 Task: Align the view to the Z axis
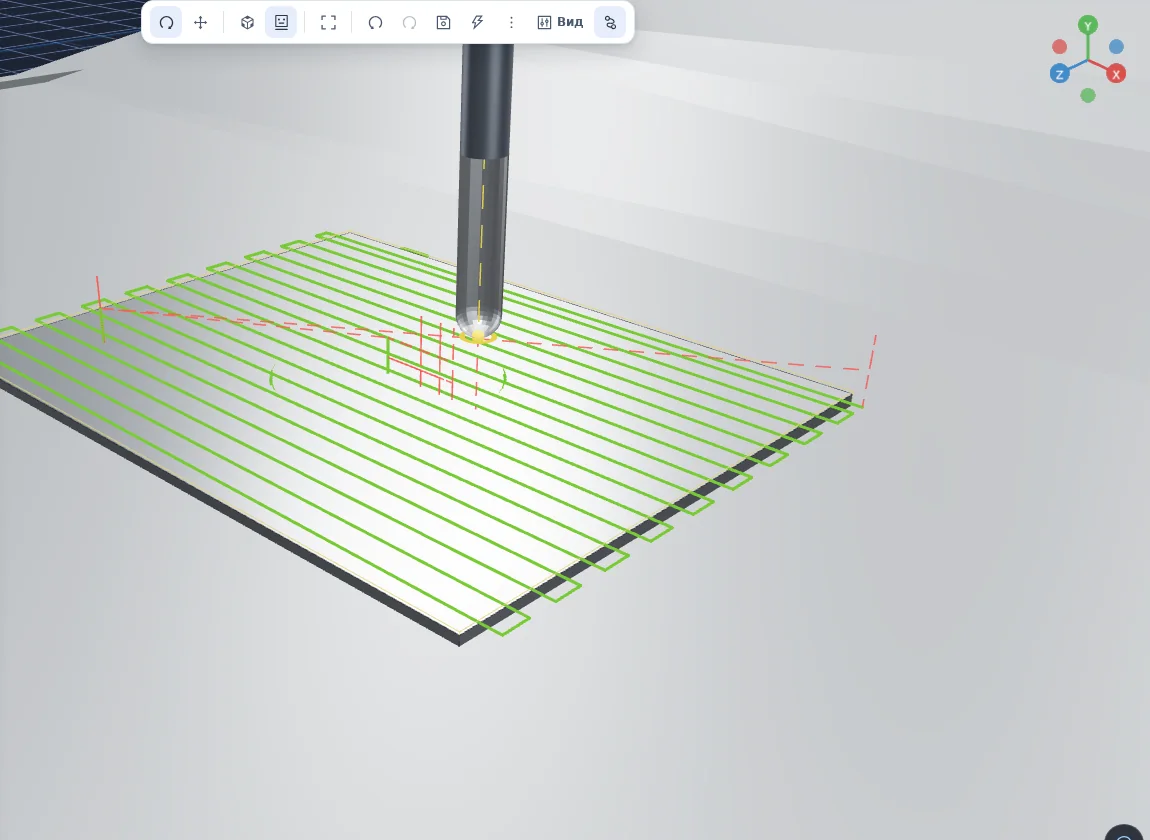point(1059,74)
